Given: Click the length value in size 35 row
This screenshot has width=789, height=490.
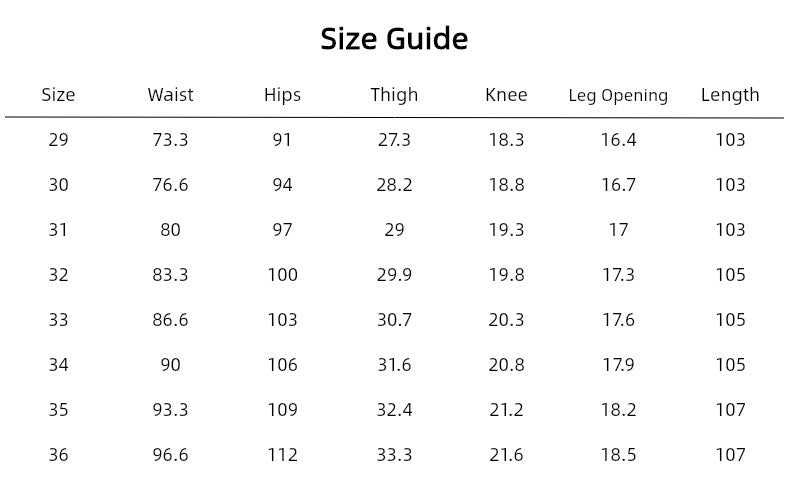Looking at the screenshot, I should [x=730, y=410].
